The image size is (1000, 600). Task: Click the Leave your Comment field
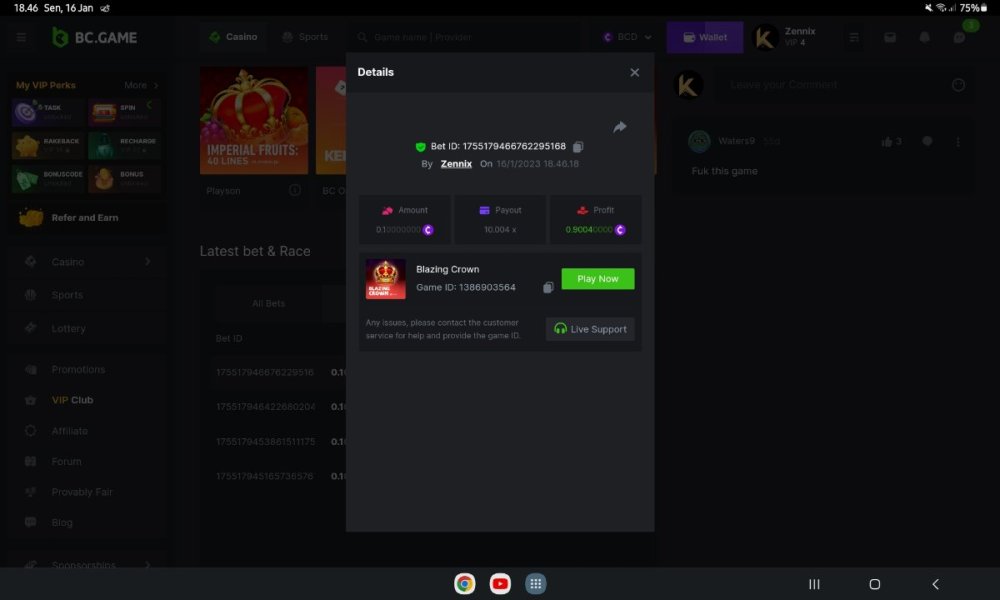pos(835,85)
